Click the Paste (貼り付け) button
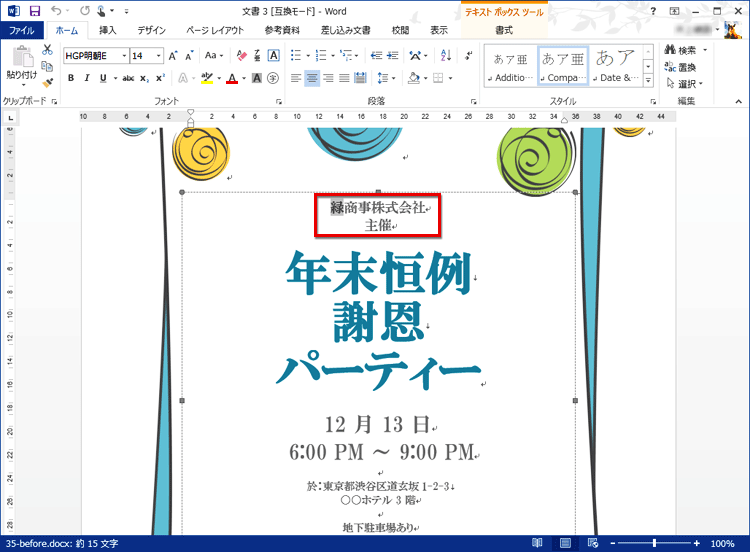The image size is (750, 552). [x=22, y=66]
